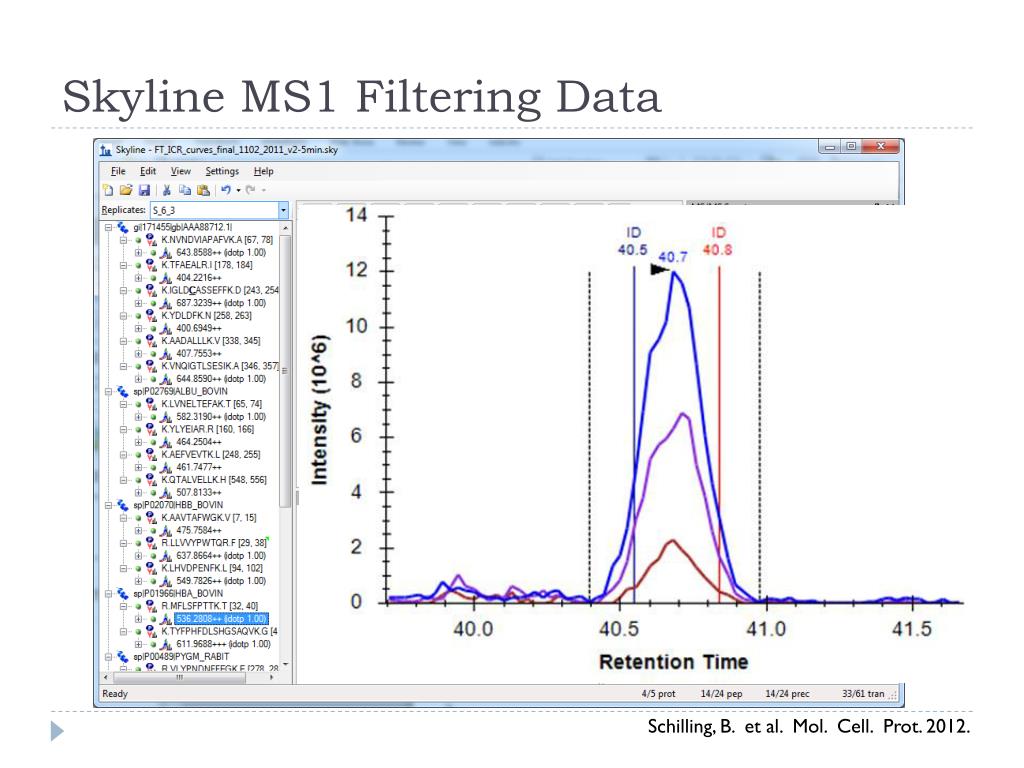Click the Copy toolbar icon

tap(185, 190)
